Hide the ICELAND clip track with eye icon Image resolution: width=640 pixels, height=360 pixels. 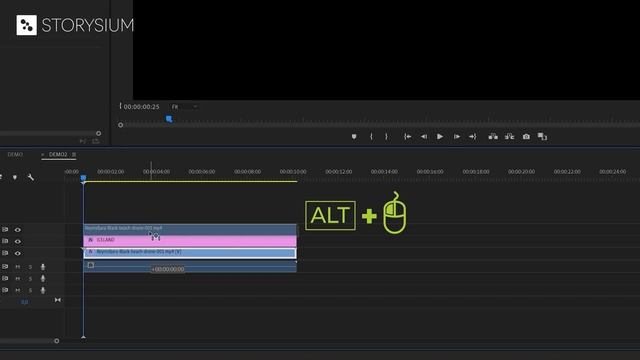click(x=18, y=241)
